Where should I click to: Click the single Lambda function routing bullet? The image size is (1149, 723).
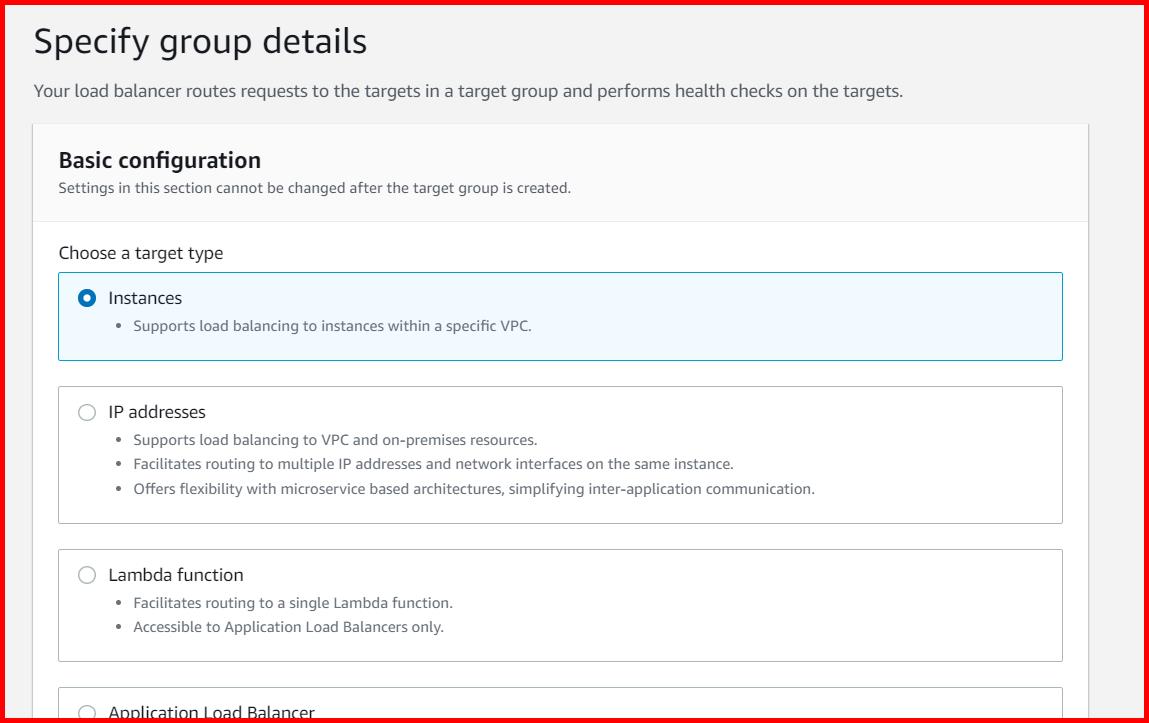(293, 602)
